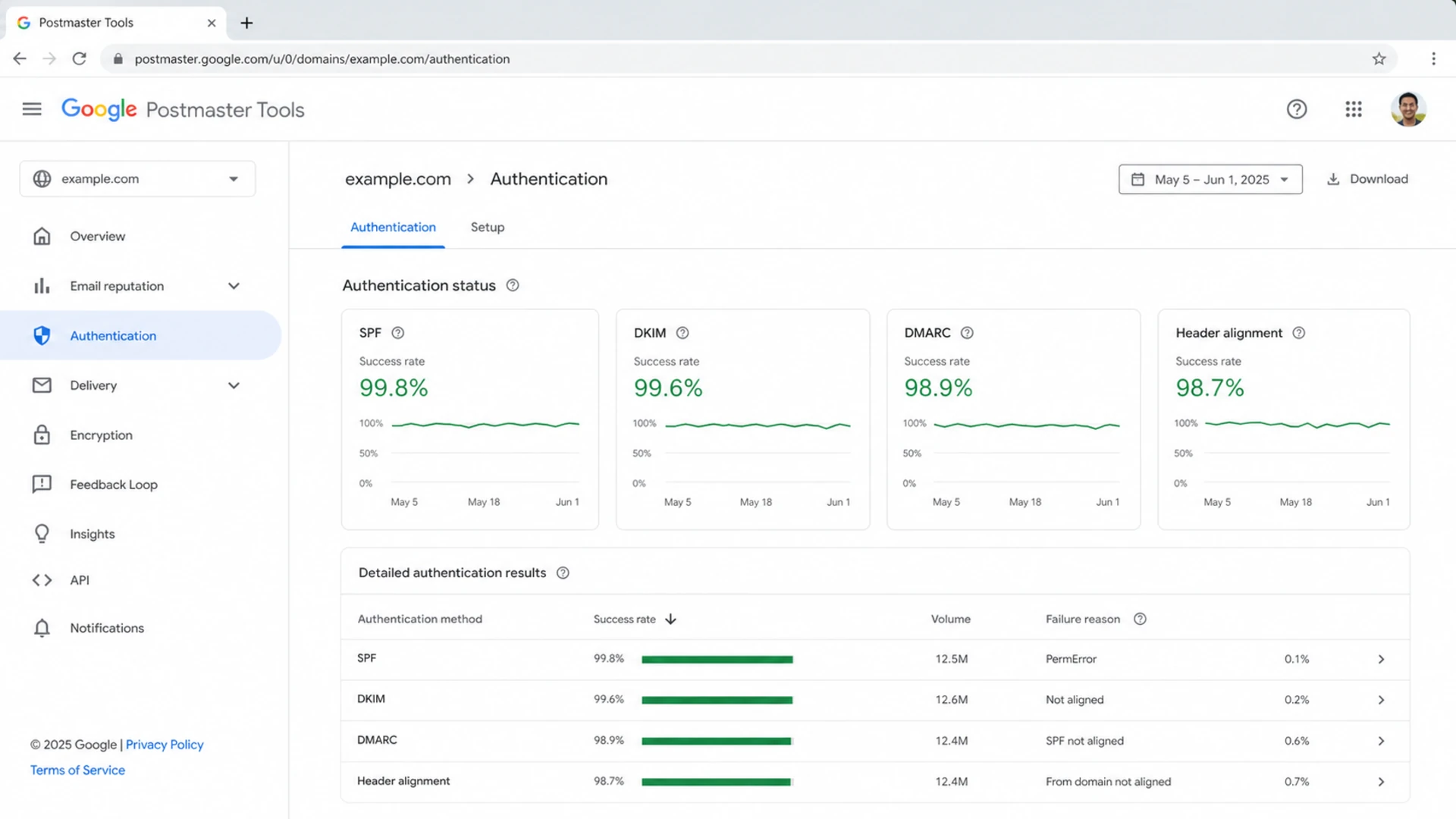Viewport: 1456px width, 819px height.
Task: Open help for Authentication status
Action: (x=513, y=285)
